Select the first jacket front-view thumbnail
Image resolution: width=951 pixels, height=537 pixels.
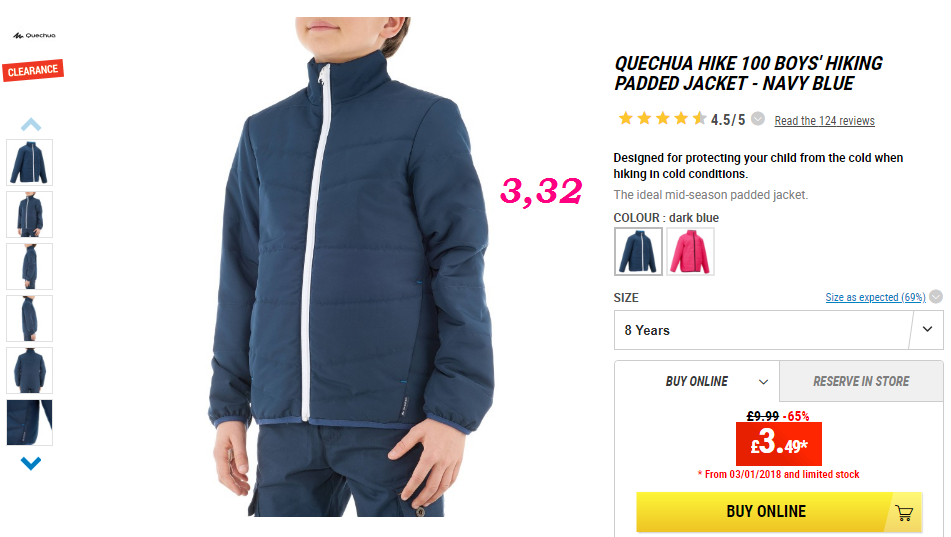30,163
